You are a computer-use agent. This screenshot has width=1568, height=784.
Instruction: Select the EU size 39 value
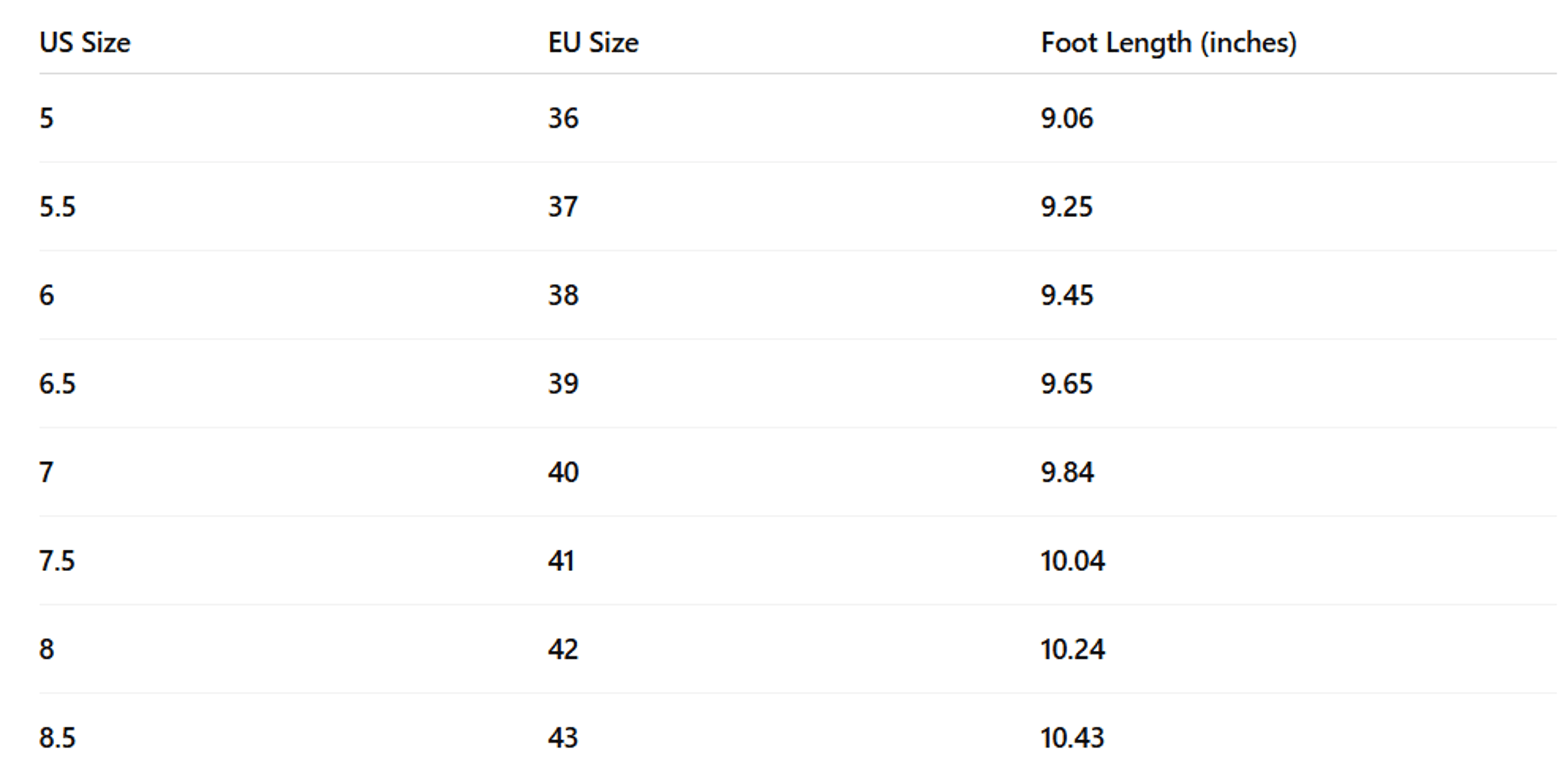click(563, 384)
